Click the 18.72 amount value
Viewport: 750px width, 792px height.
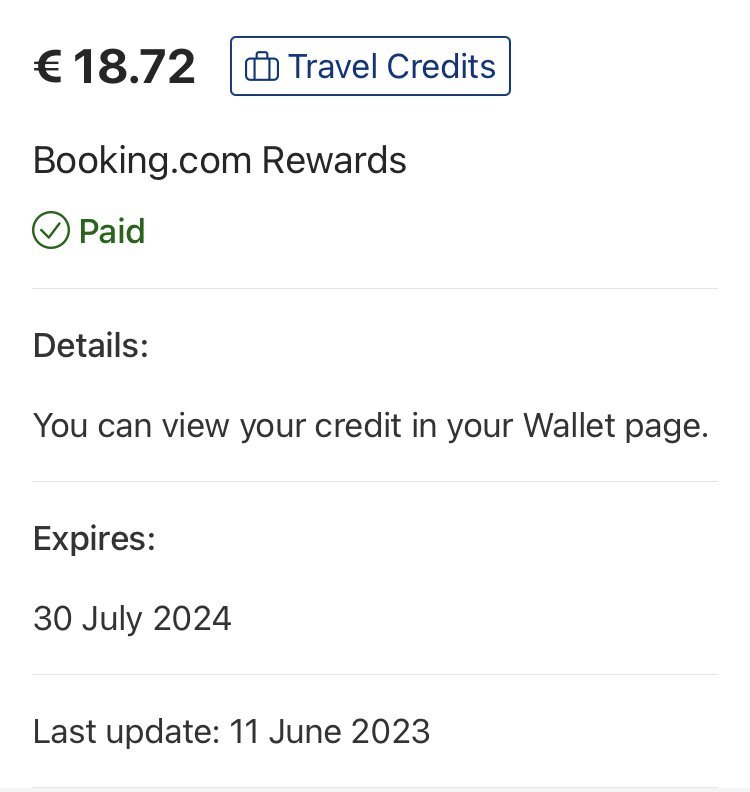click(134, 67)
